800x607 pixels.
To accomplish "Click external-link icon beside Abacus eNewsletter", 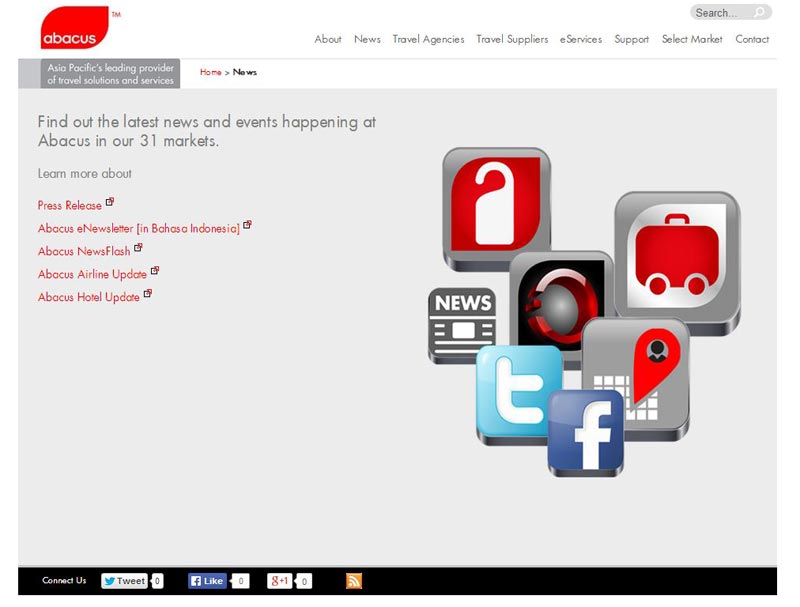I will pyautogui.click(x=247, y=225).
